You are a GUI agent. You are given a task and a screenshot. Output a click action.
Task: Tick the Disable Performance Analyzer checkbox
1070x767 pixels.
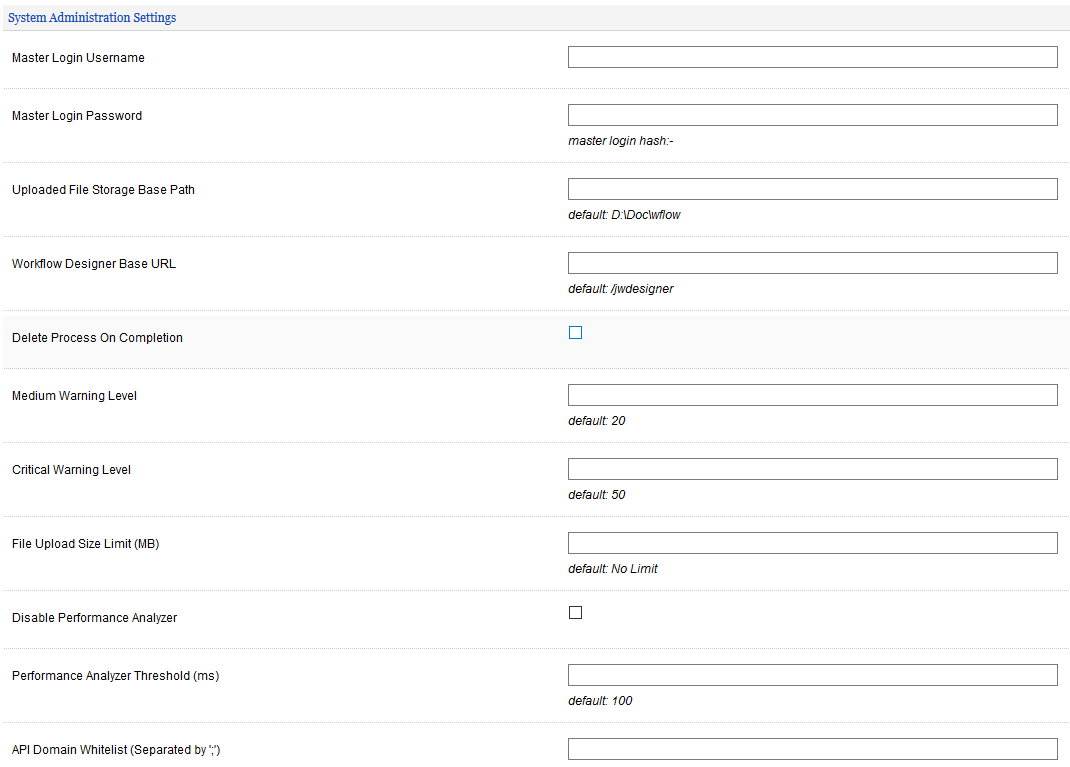pyautogui.click(x=575, y=613)
